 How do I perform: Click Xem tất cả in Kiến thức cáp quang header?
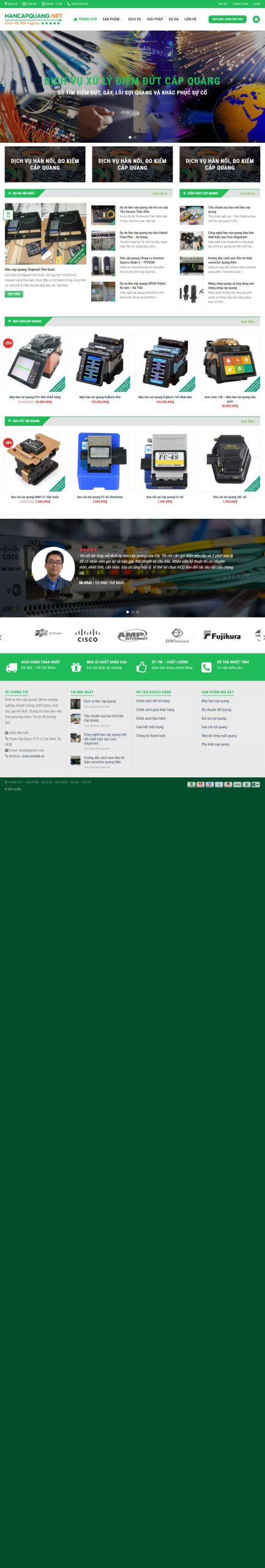[x=248, y=193]
